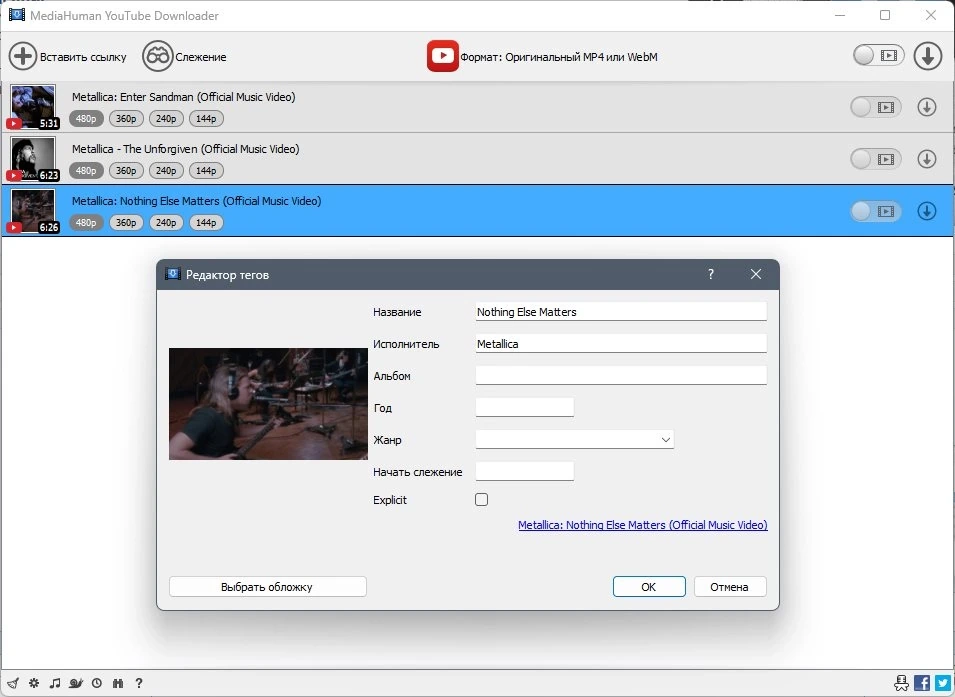This screenshot has width=955, height=697.
Task: Click the Выбрать обложку button
Action: pos(267,587)
